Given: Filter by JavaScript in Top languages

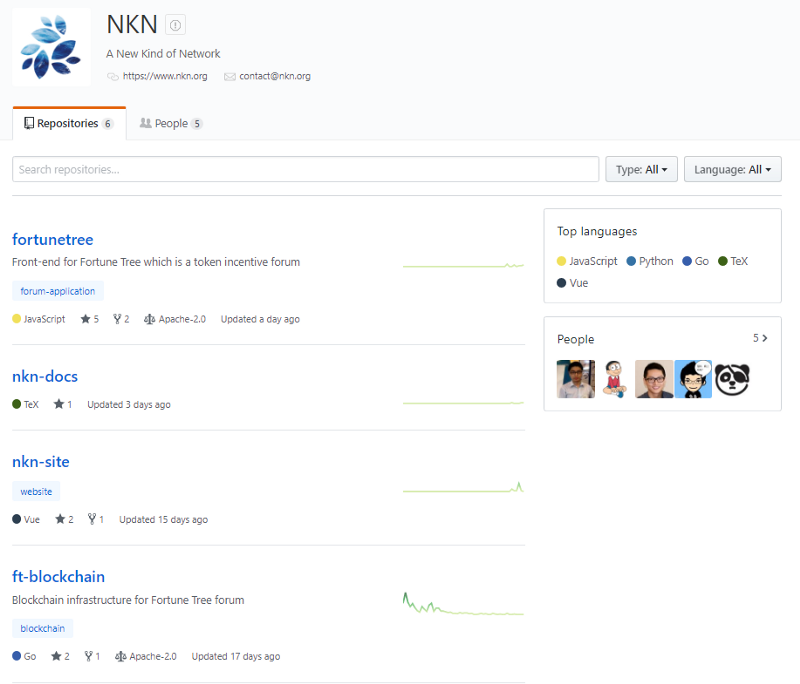Looking at the screenshot, I should coord(587,261).
